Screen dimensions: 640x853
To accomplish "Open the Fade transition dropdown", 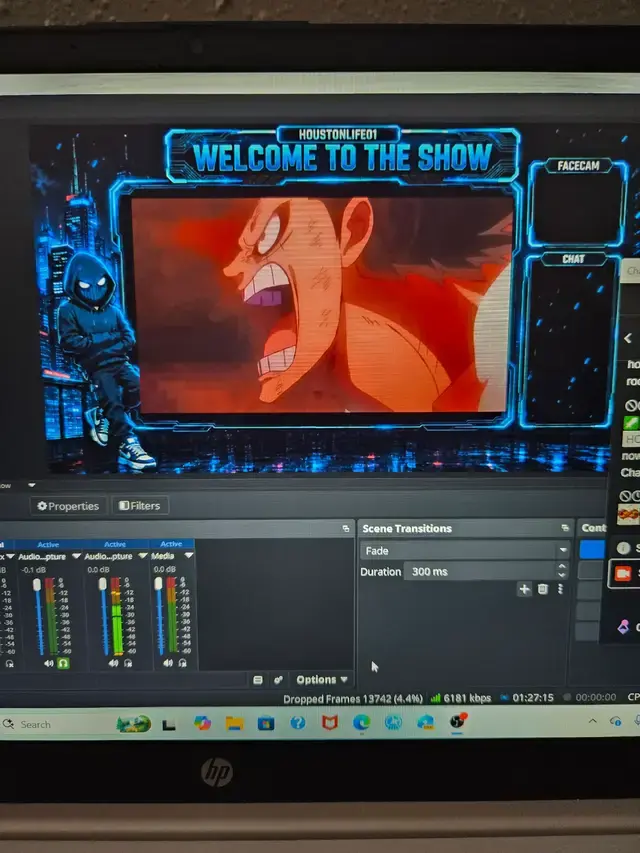I will (465, 551).
